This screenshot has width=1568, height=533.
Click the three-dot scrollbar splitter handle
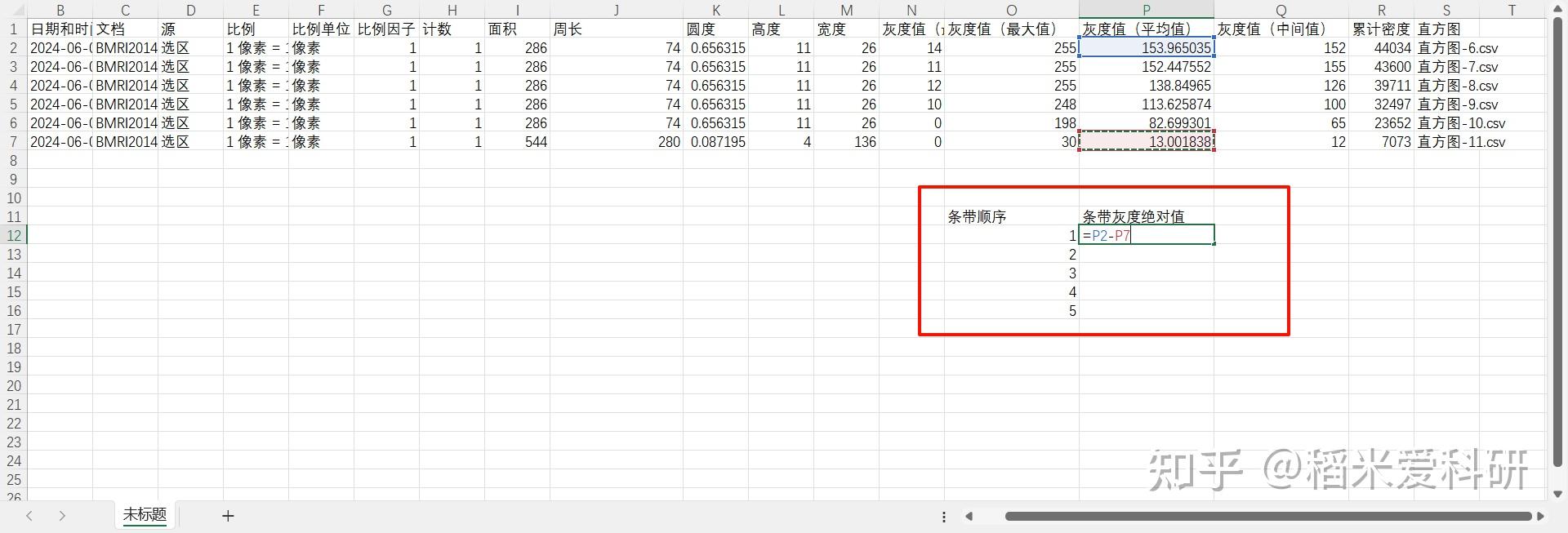pos(944,517)
